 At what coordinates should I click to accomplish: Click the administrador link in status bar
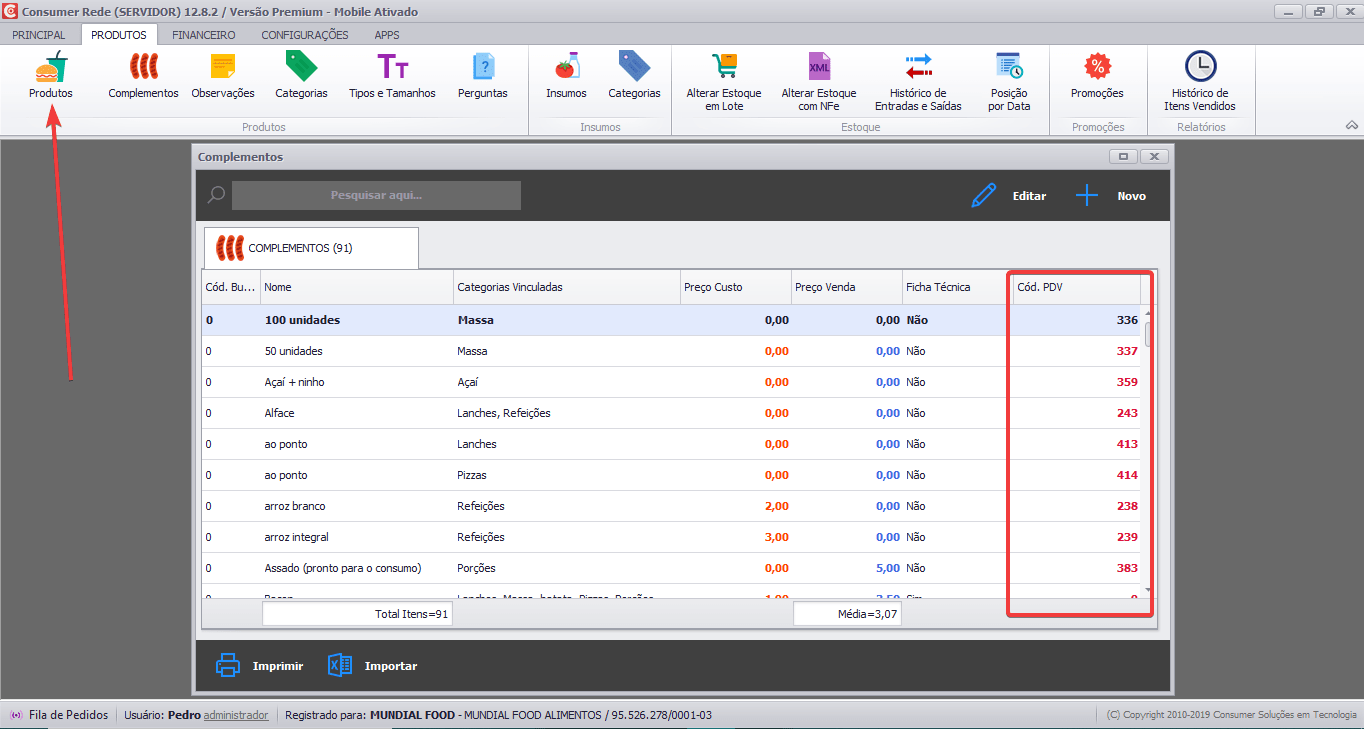click(236, 715)
